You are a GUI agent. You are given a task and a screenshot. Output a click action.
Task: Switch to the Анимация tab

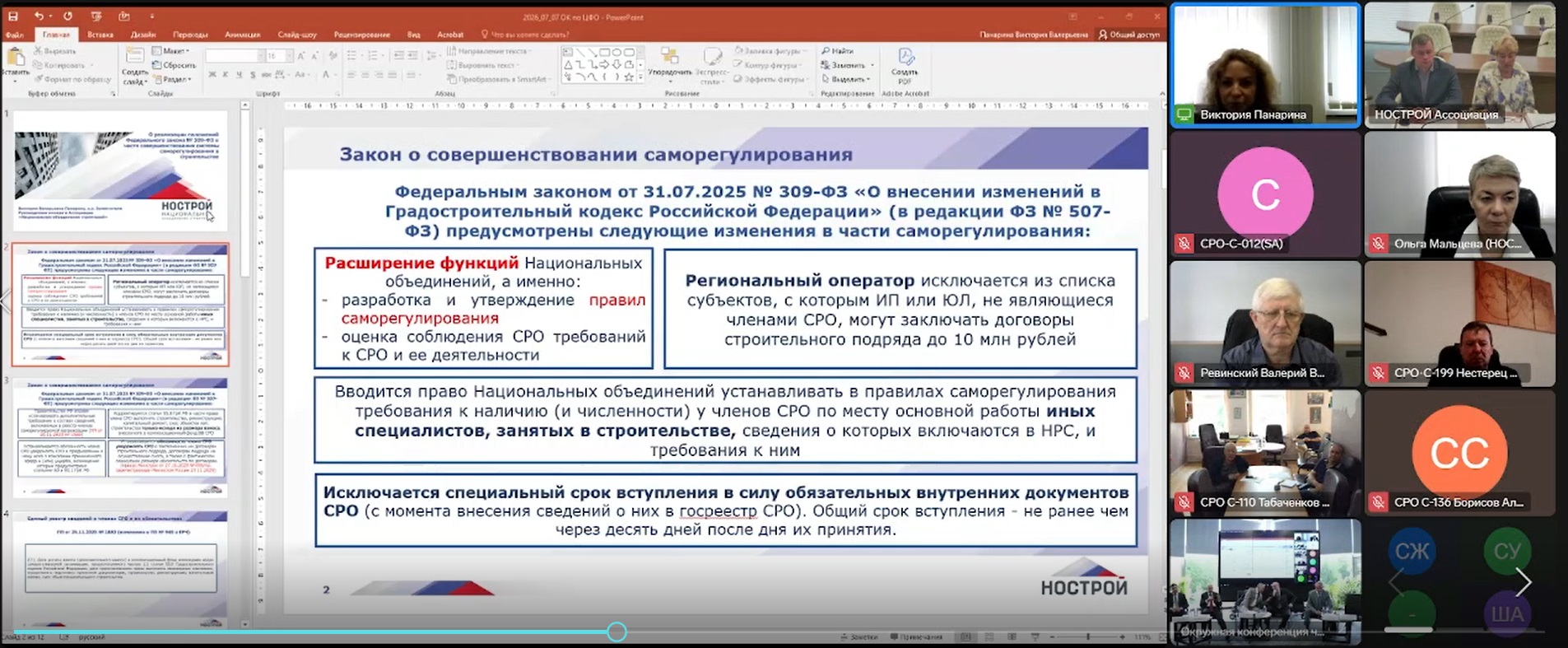243,35
